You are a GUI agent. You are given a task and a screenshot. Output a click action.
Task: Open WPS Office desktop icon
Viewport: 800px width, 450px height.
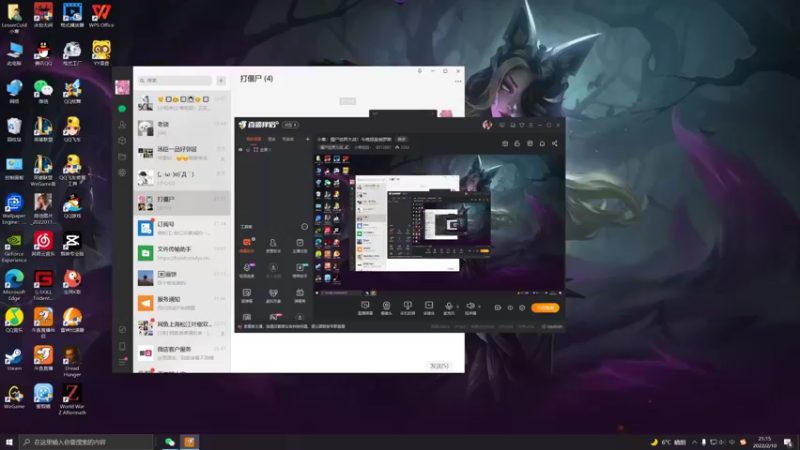pos(101,15)
